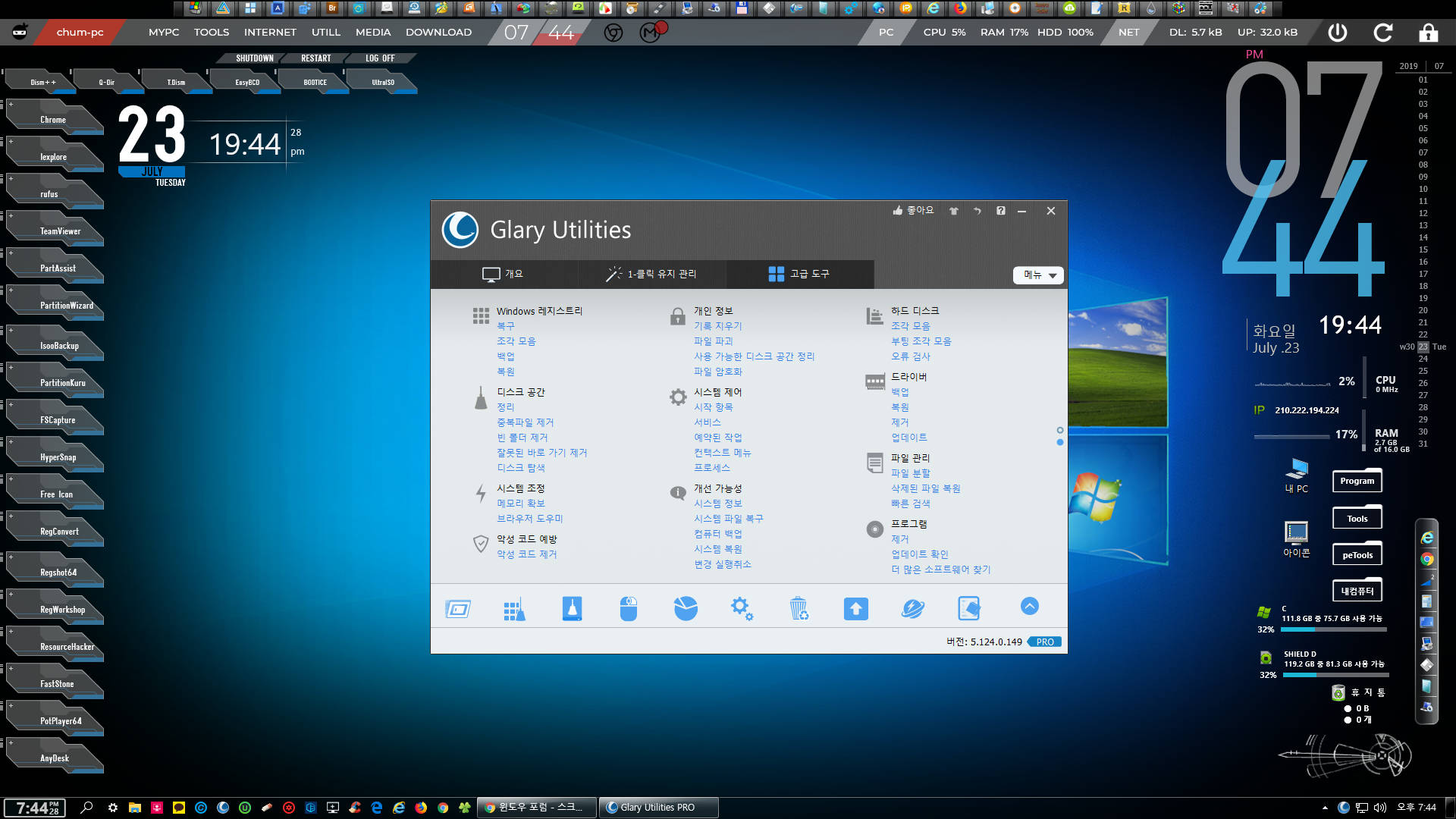Click the Glary Utilities PRO taskbar button

(658, 808)
